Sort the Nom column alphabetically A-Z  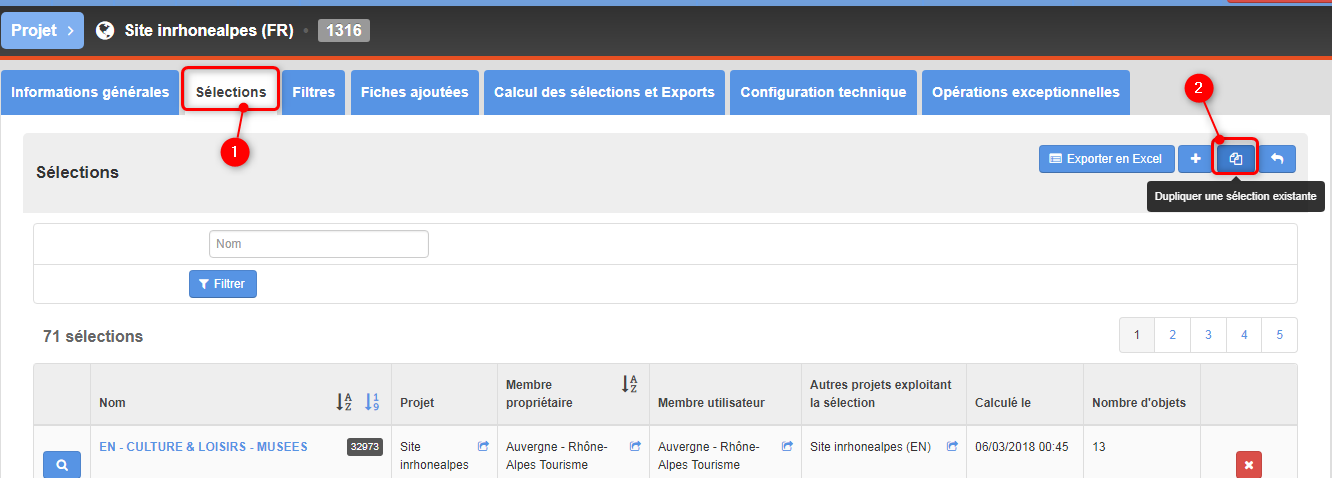coord(343,402)
